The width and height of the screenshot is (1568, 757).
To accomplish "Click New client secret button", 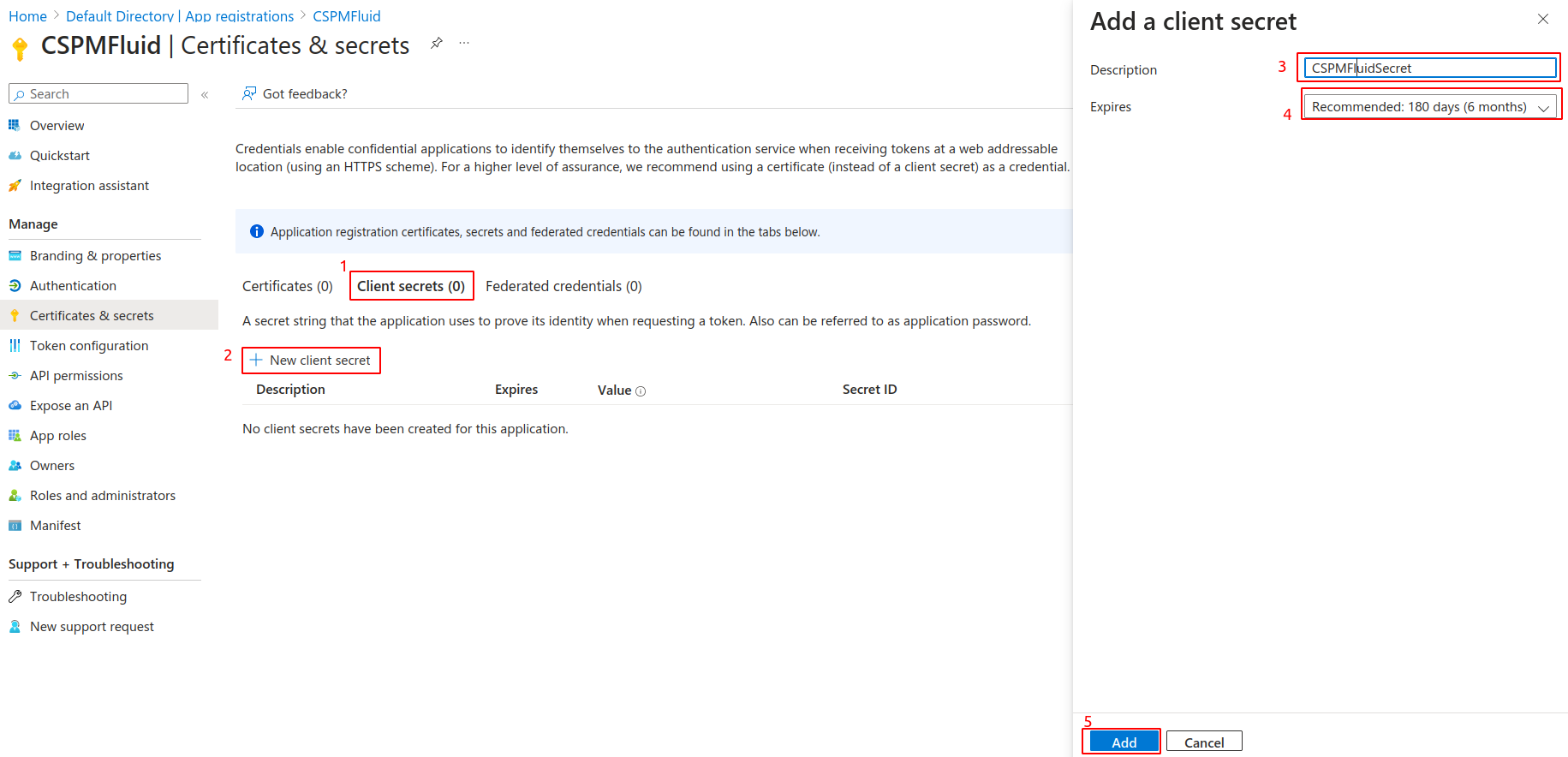I will (x=311, y=360).
